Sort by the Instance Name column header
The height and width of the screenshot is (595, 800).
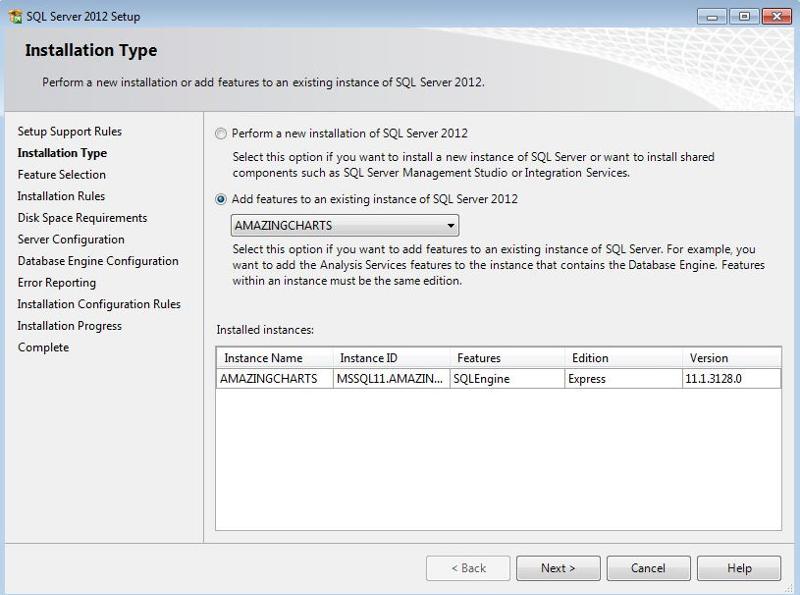274,358
